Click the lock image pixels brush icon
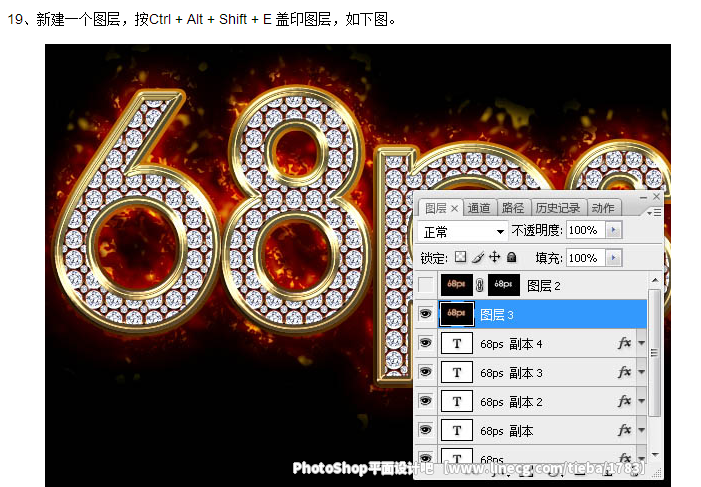Image resolution: width=701 pixels, height=487 pixels. click(477, 258)
